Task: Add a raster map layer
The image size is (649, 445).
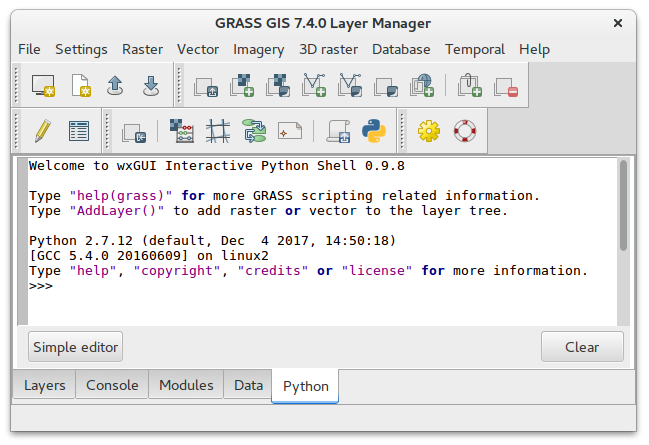Action: coord(242,86)
